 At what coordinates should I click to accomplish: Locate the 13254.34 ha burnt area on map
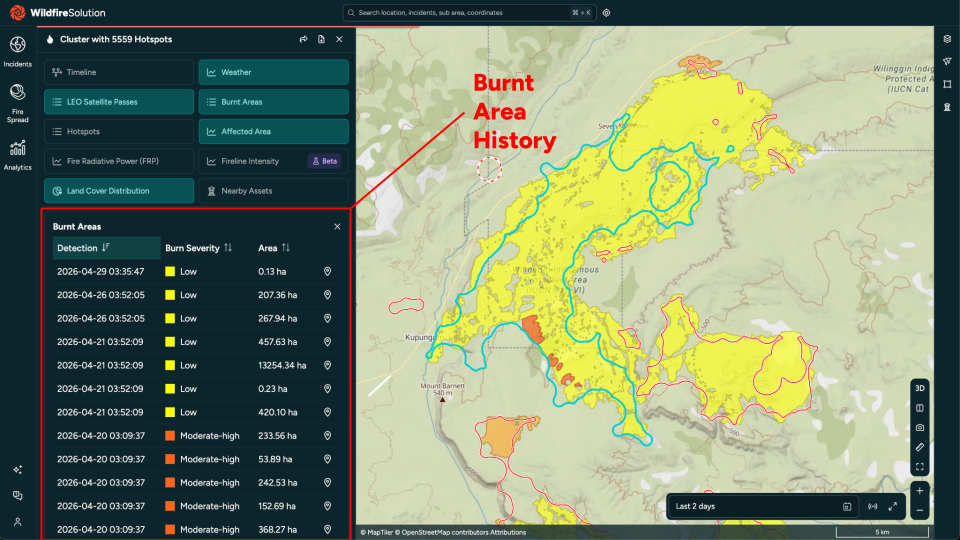[328, 366]
